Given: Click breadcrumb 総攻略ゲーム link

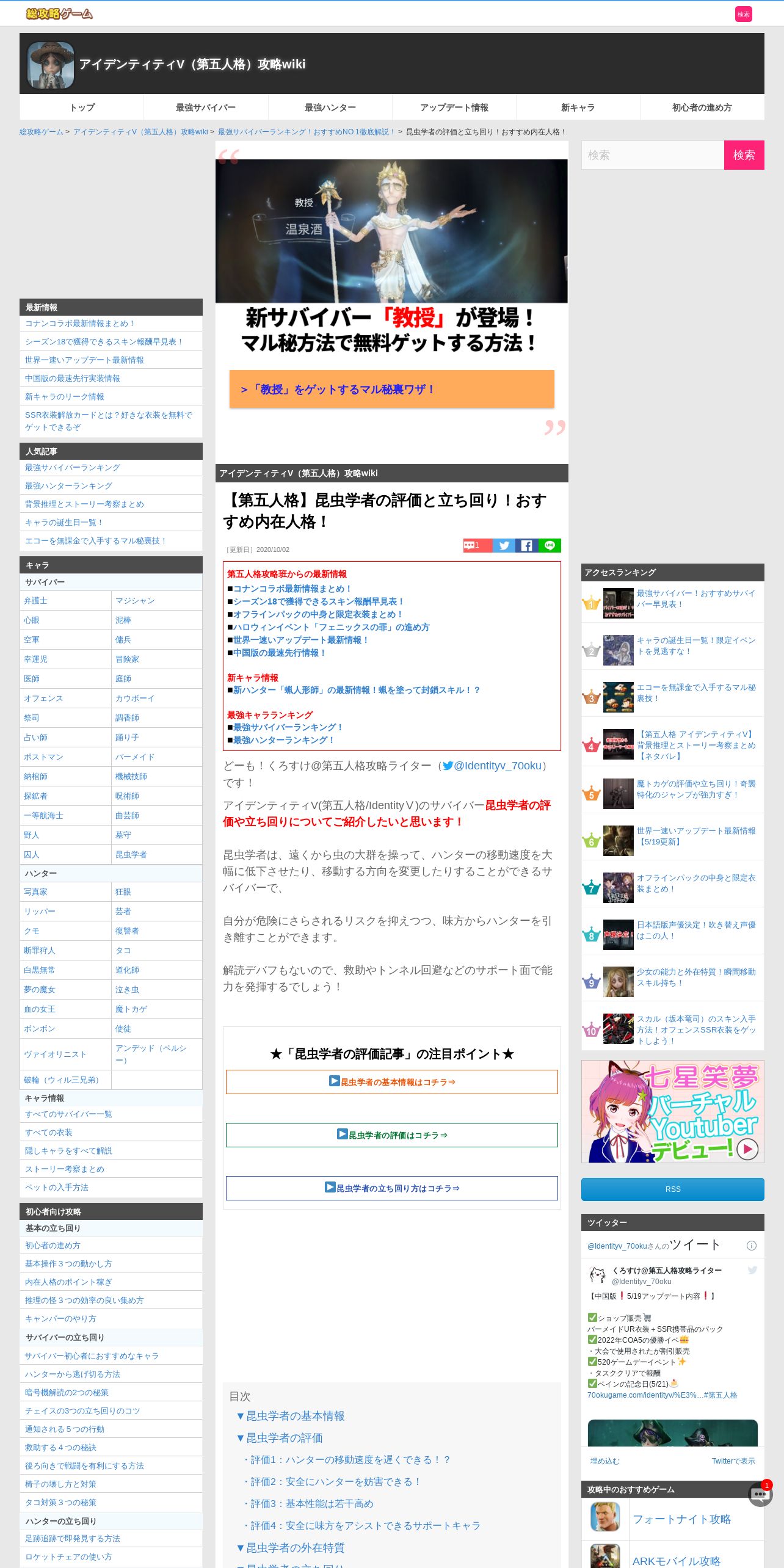Looking at the screenshot, I should tap(41, 132).
